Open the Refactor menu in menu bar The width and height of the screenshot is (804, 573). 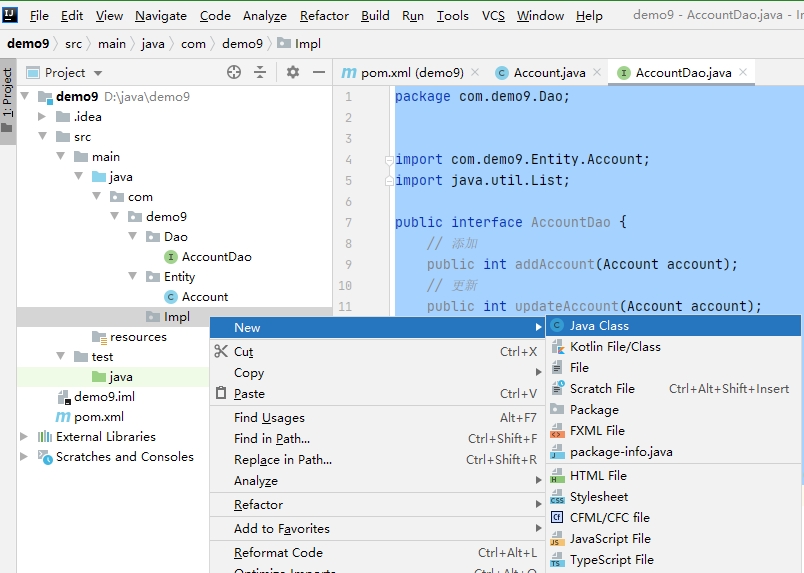pos(324,16)
